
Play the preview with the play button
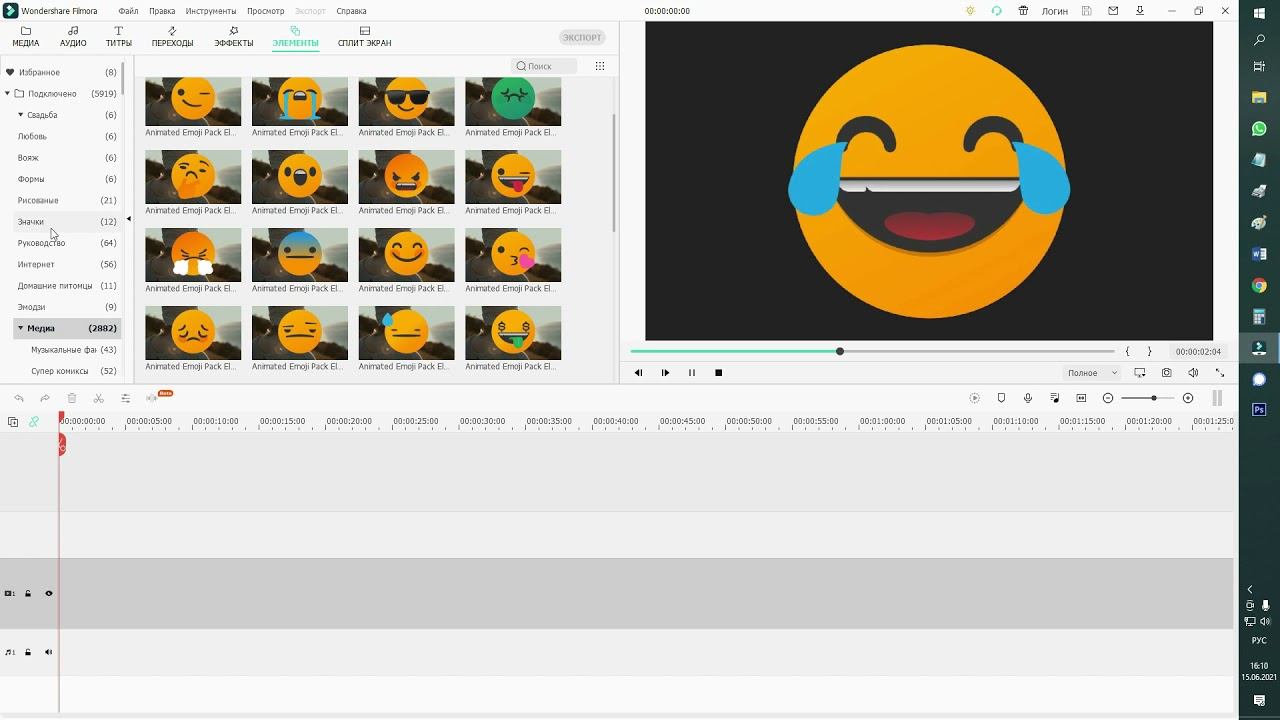click(665, 373)
